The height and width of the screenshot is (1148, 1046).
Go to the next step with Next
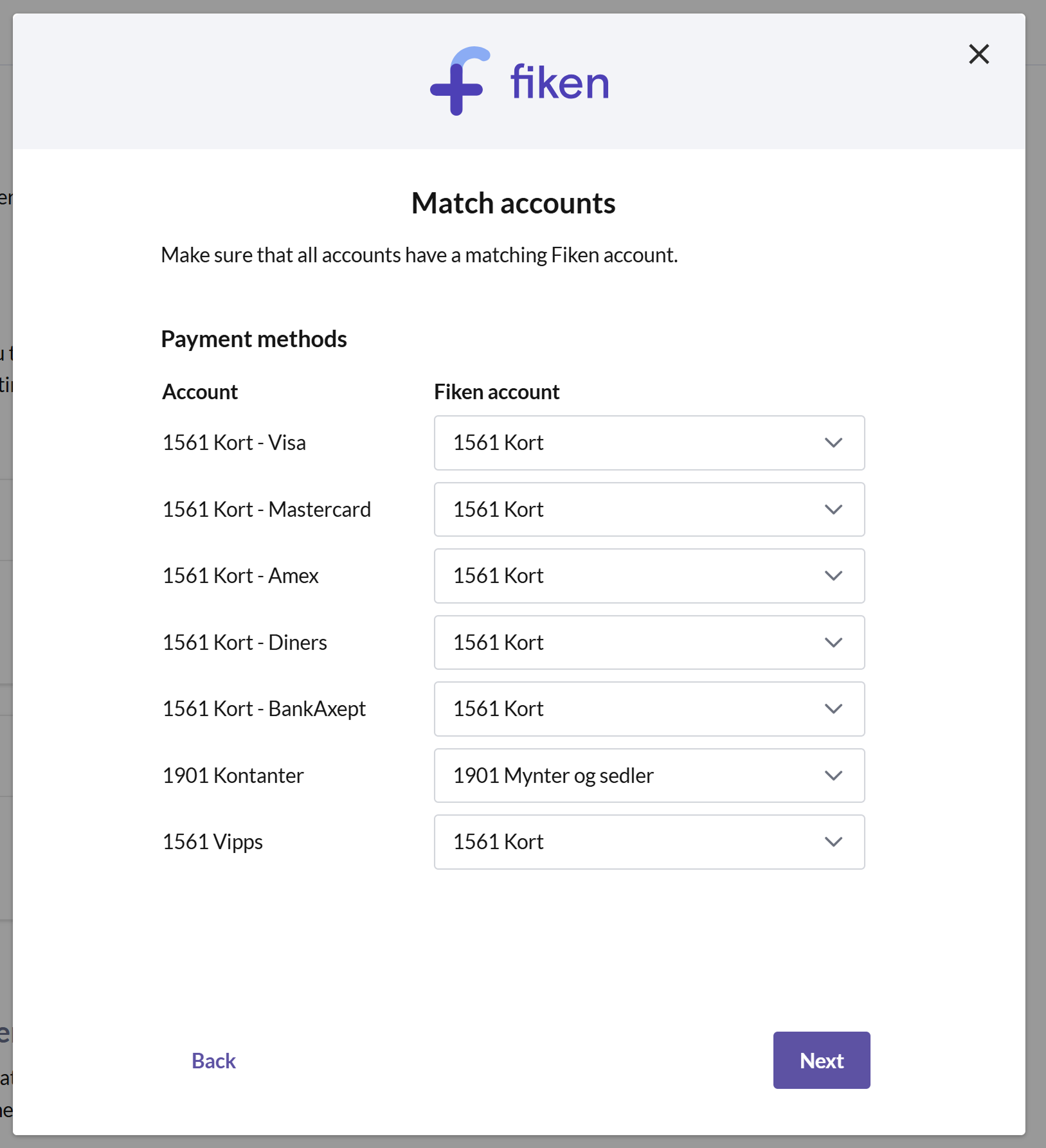tap(822, 1061)
